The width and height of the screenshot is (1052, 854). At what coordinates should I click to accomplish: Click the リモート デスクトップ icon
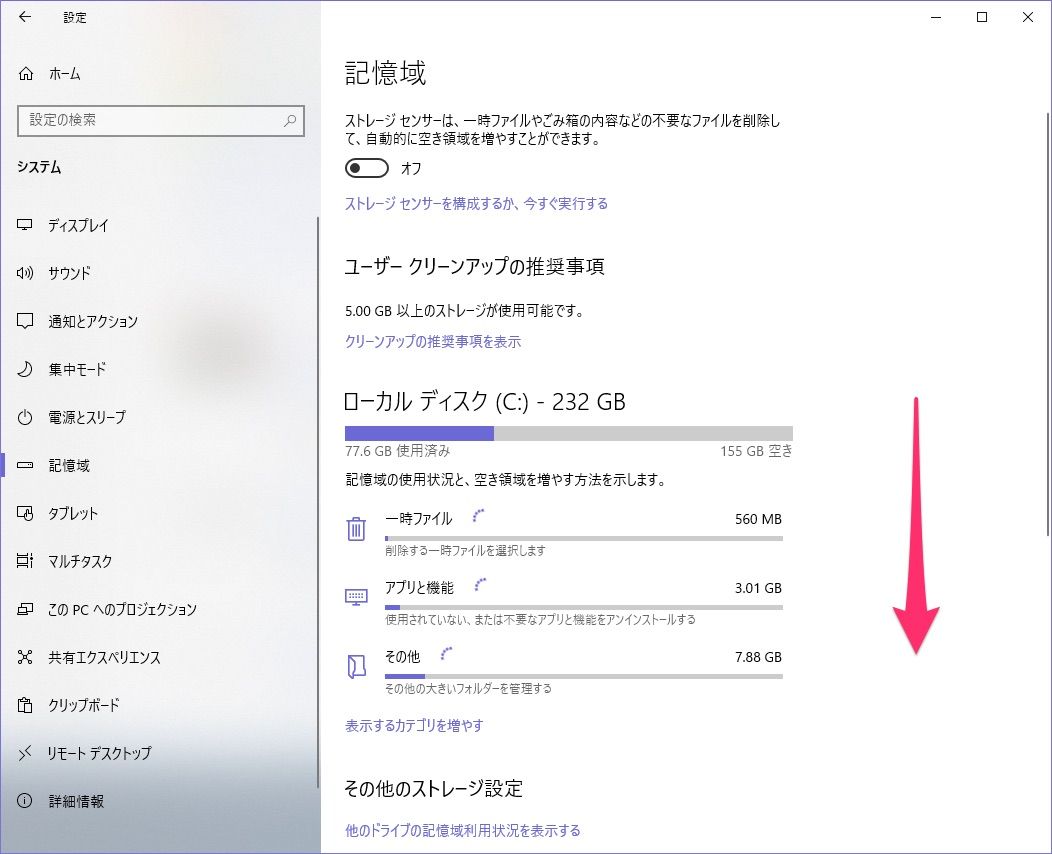[x=25, y=753]
